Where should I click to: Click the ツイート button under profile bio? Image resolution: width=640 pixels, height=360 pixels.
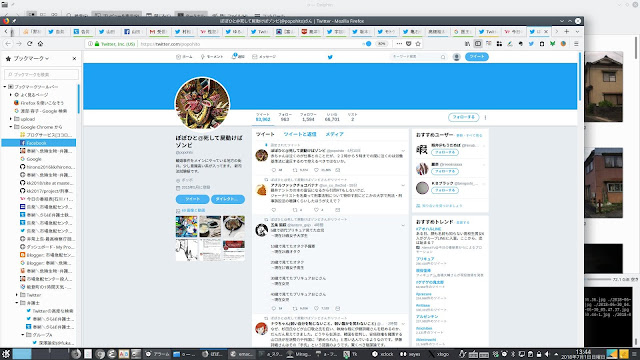192,199
